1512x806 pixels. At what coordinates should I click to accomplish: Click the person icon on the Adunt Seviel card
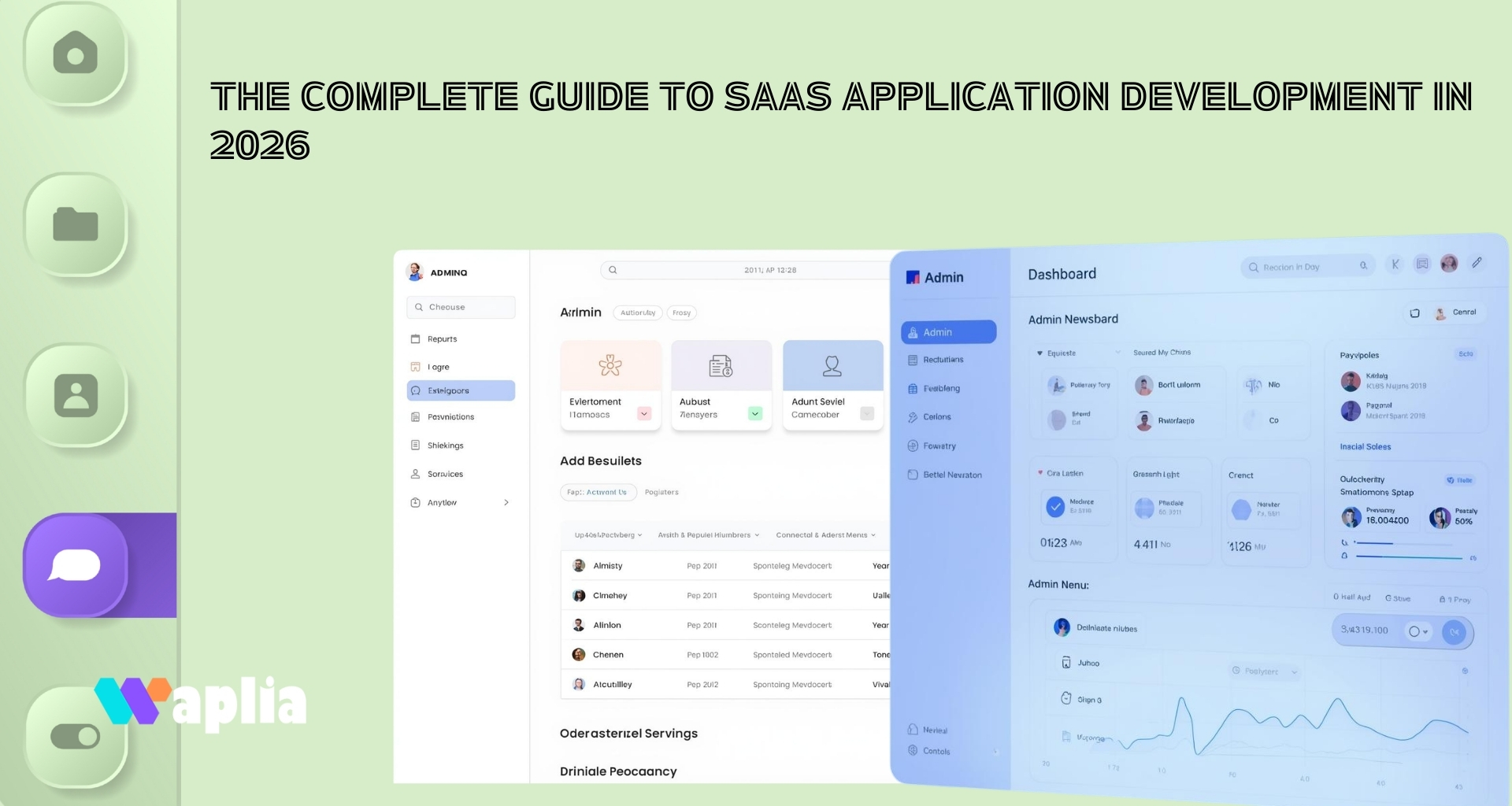[x=832, y=364]
